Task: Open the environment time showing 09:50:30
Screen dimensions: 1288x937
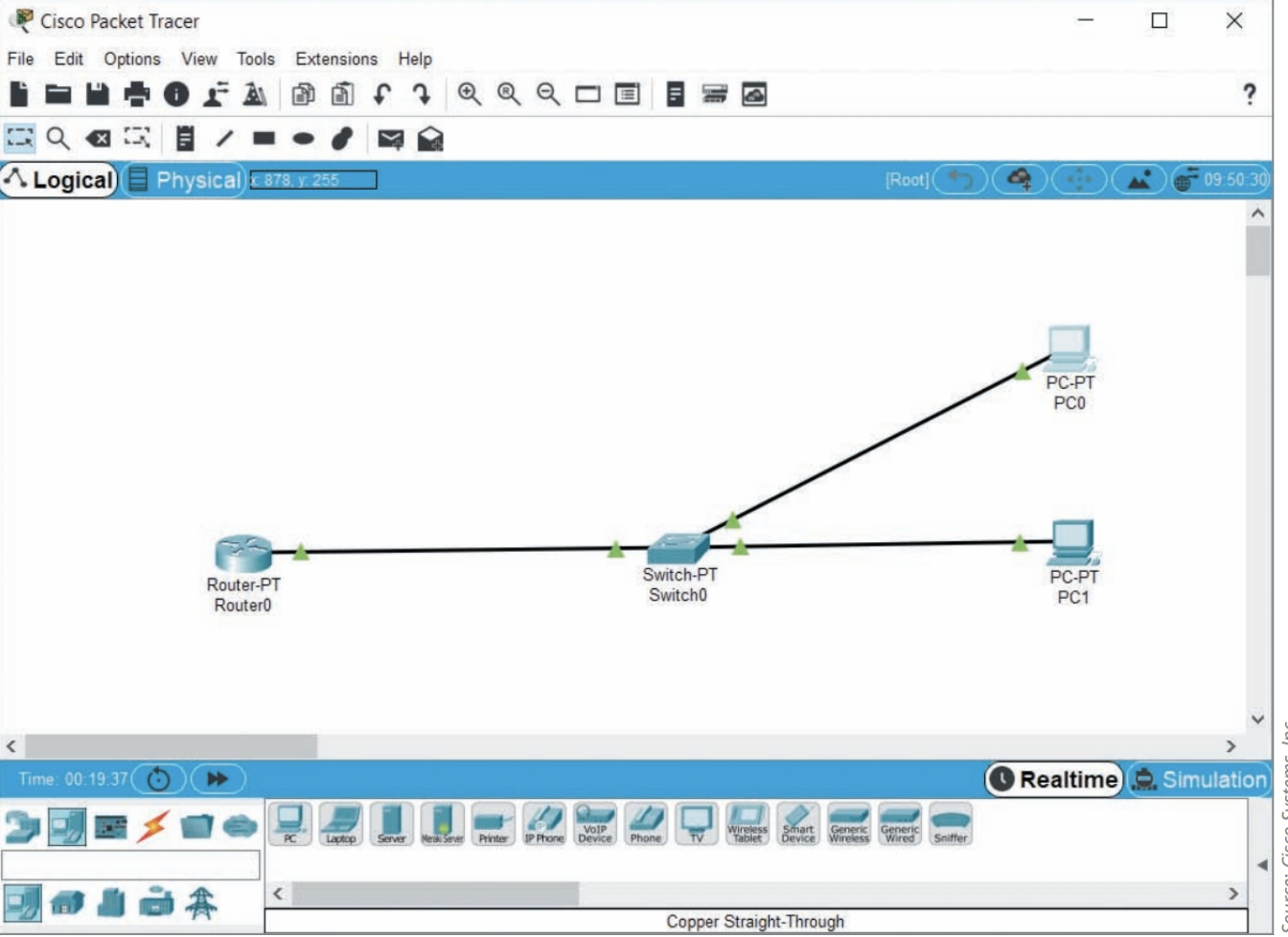Action: coord(1222,179)
